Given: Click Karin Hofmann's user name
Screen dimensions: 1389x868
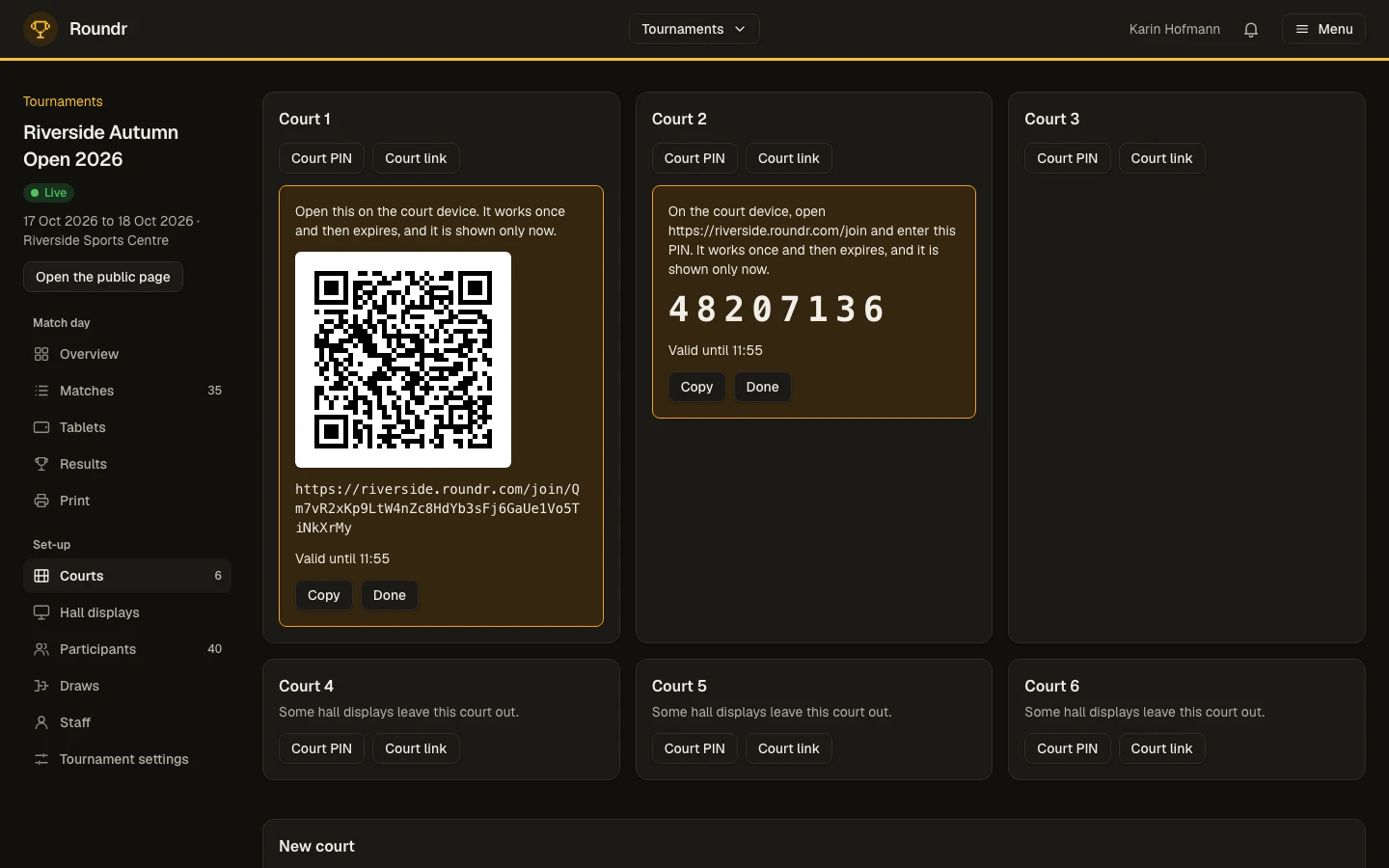Looking at the screenshot, I should pos(1175,29).
